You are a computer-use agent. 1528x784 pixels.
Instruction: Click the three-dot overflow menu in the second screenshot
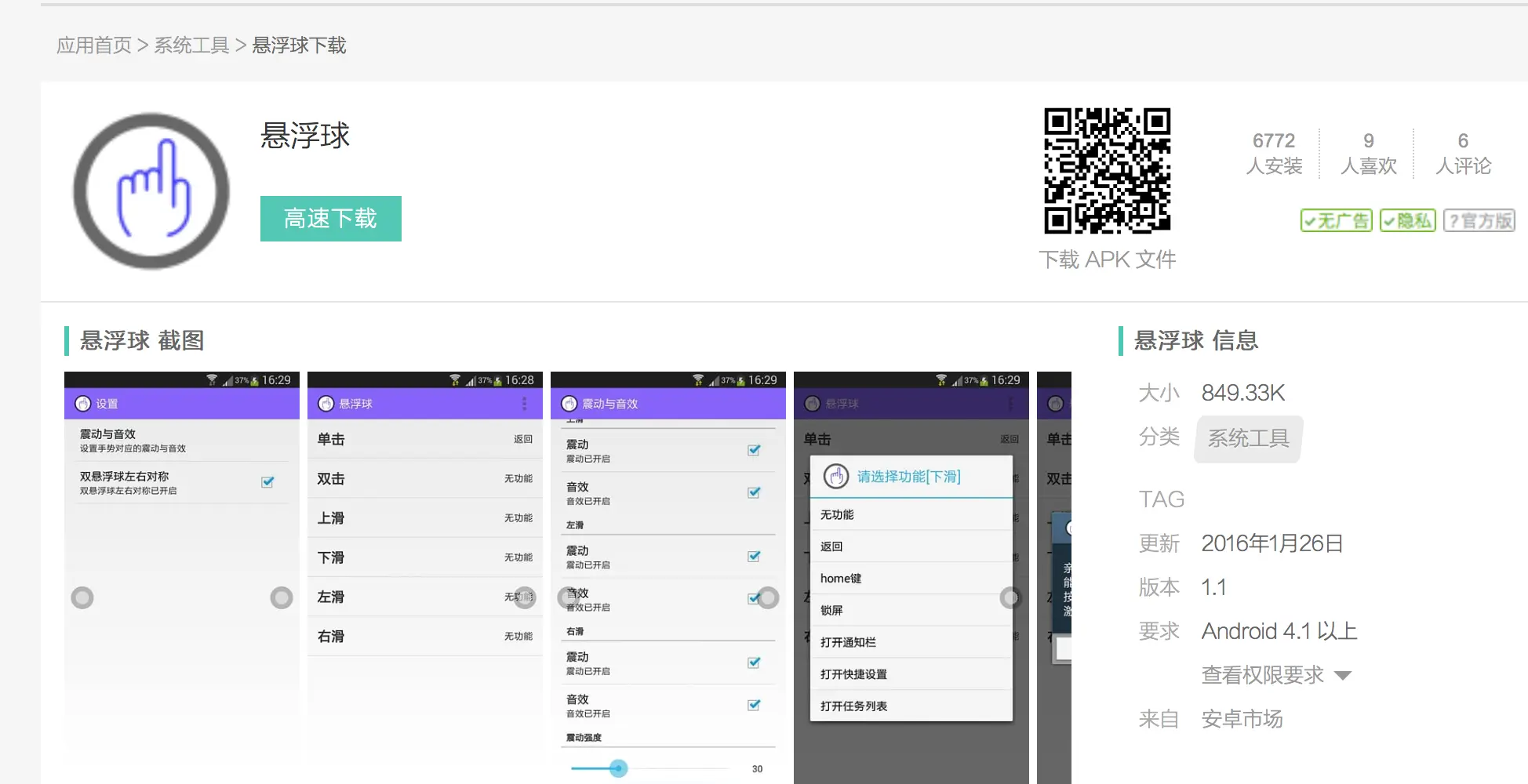pyautogui.click(x=524, y=404)
